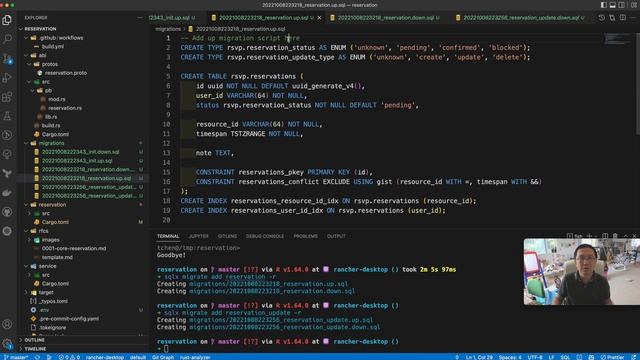Switch to the reservation_update.down.sql editor tab

point(520,18)
